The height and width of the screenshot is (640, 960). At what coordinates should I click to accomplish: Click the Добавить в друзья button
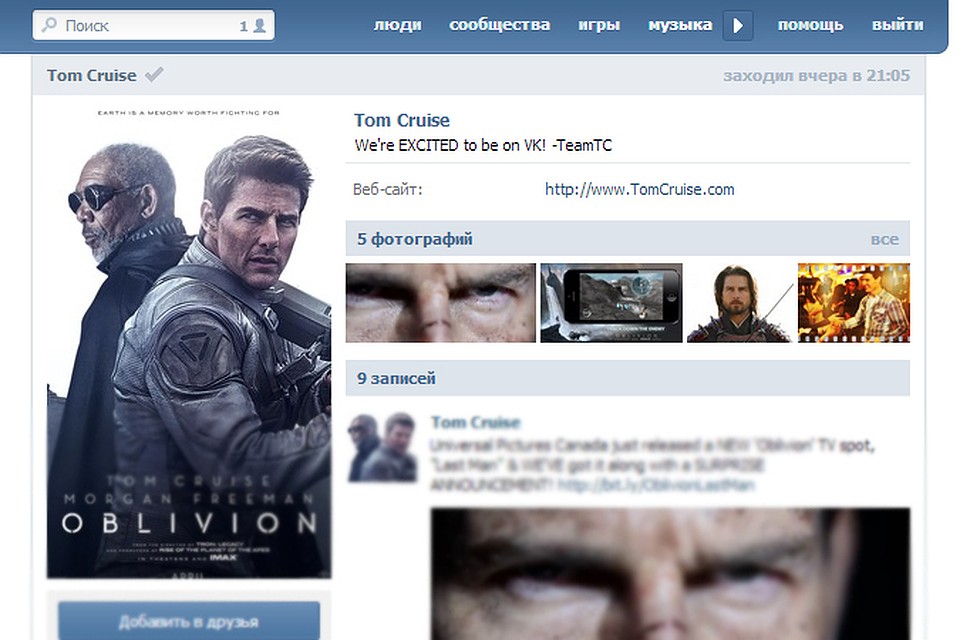[189, 621]
